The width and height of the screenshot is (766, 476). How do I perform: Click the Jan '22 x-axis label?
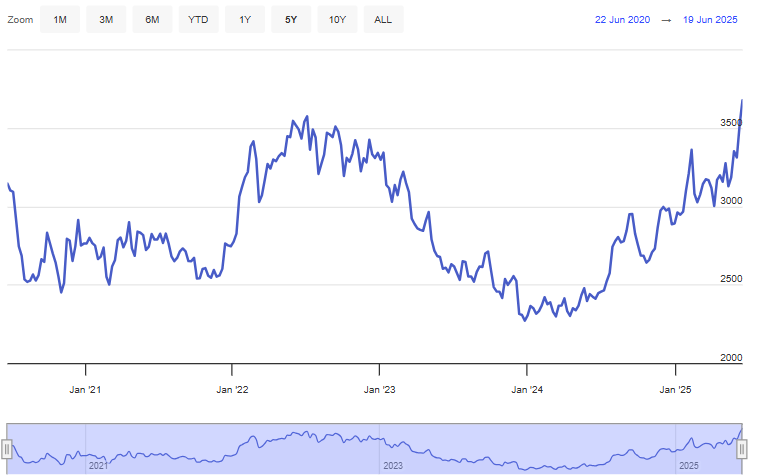231,389
